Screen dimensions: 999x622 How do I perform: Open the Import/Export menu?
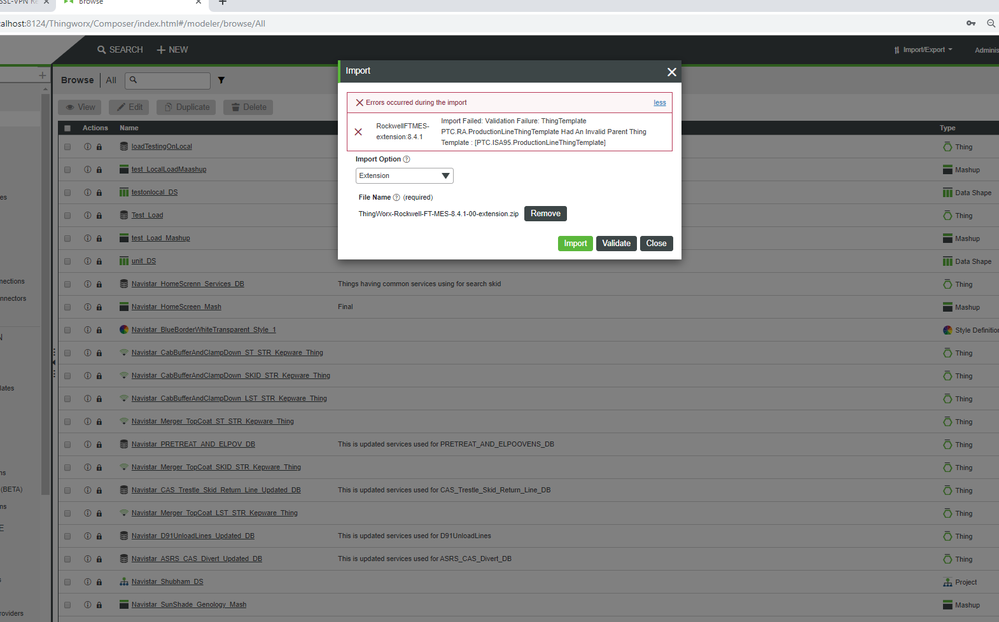click(923, 50)
